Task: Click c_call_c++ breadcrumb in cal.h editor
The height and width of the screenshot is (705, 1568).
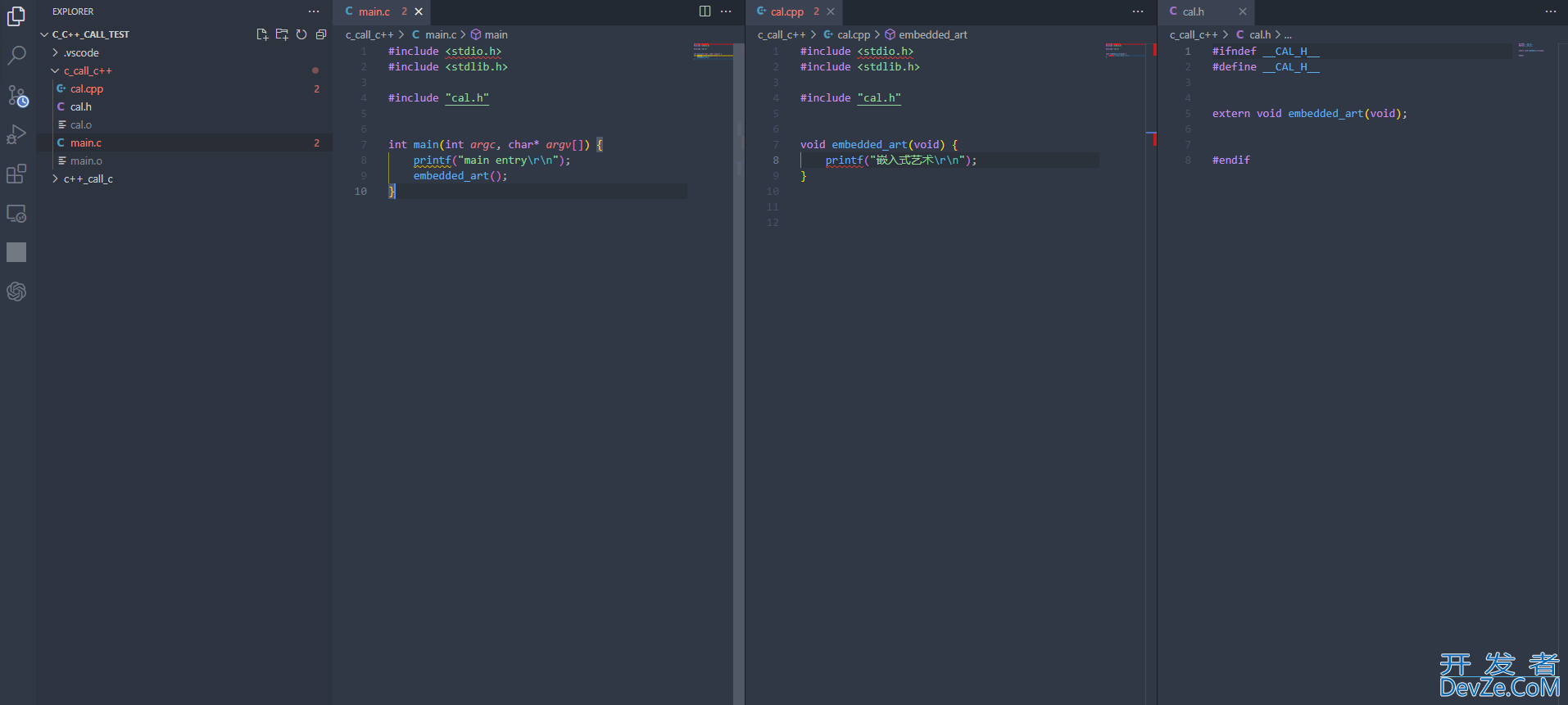Action: 1194,34
